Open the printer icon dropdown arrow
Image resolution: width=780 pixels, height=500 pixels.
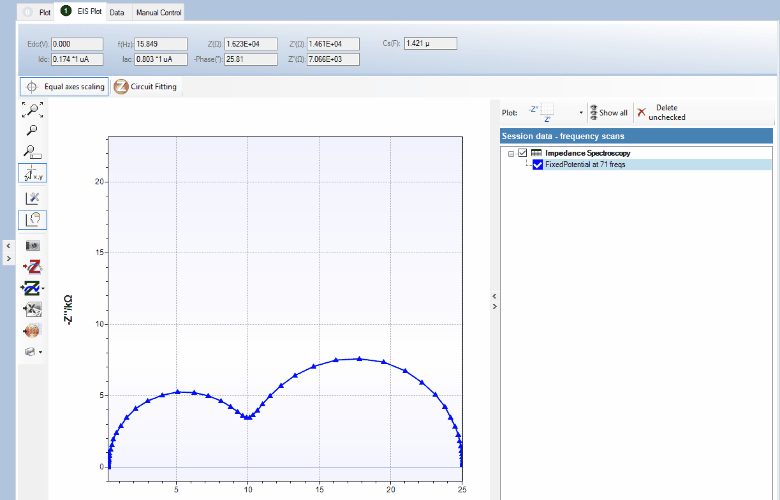click(40, 352)
